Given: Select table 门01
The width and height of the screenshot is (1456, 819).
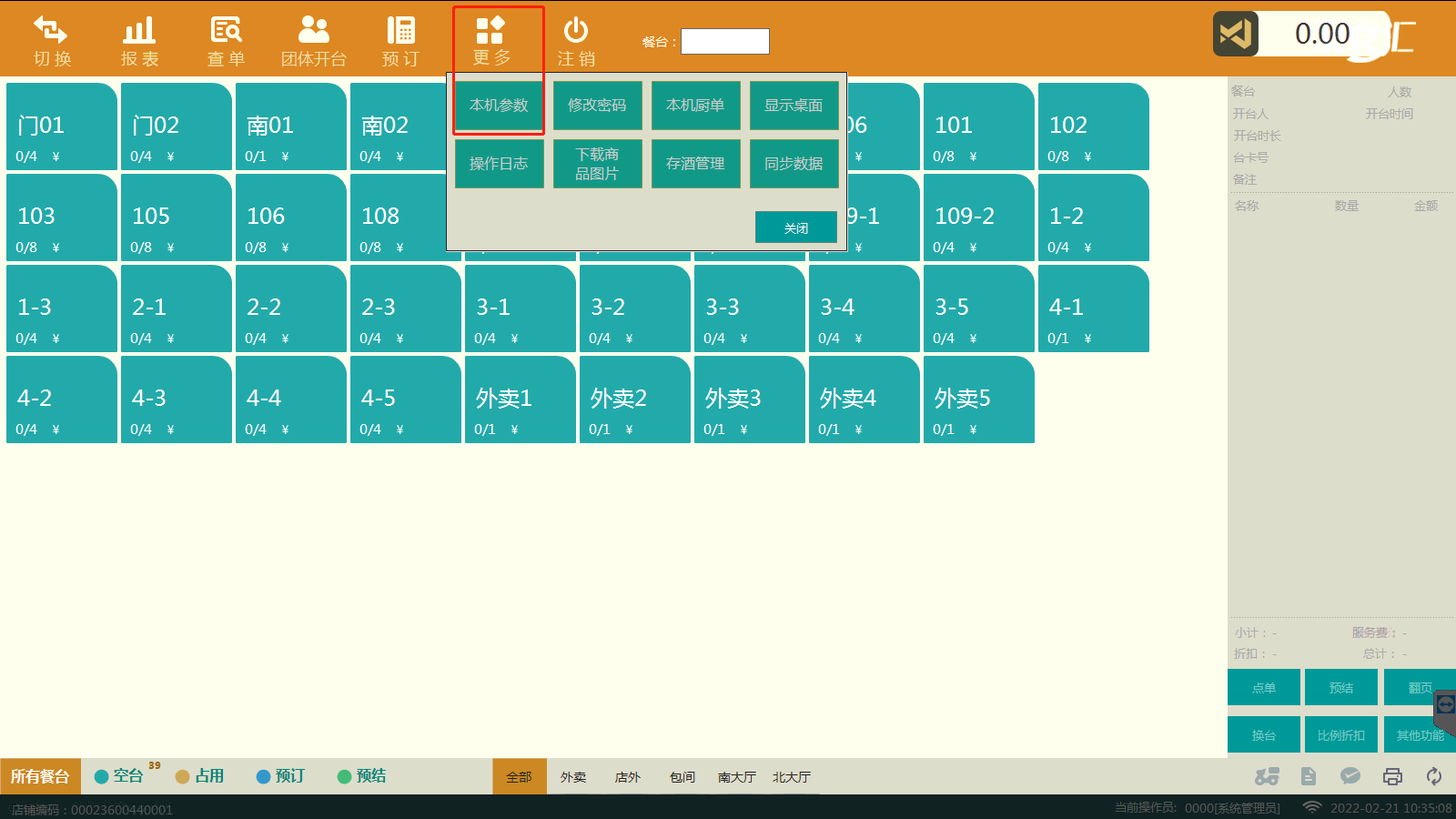Looking at the screenshot, I should pos(62,126).
